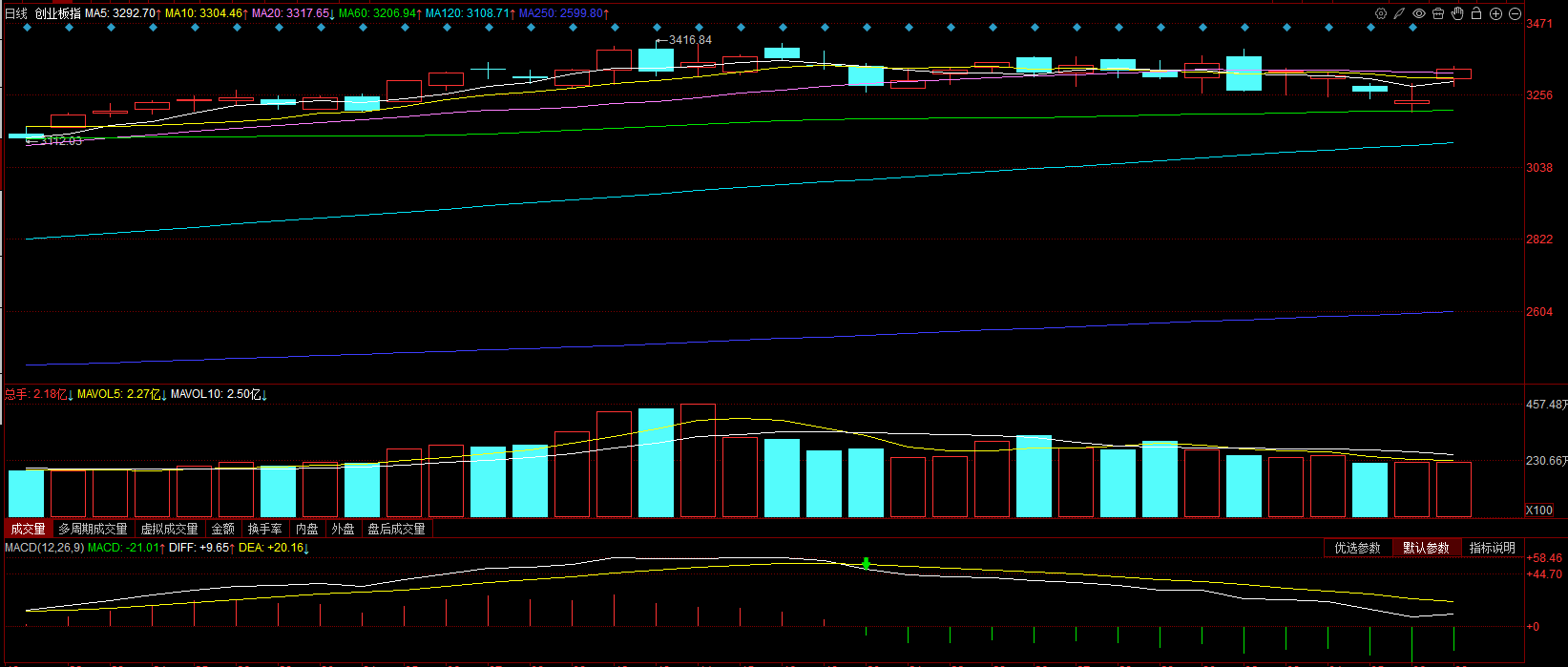Open chart settings gear icon
Image resolution: width=1568 pixels, height=667 pixels.
(x=1381, y=13)
